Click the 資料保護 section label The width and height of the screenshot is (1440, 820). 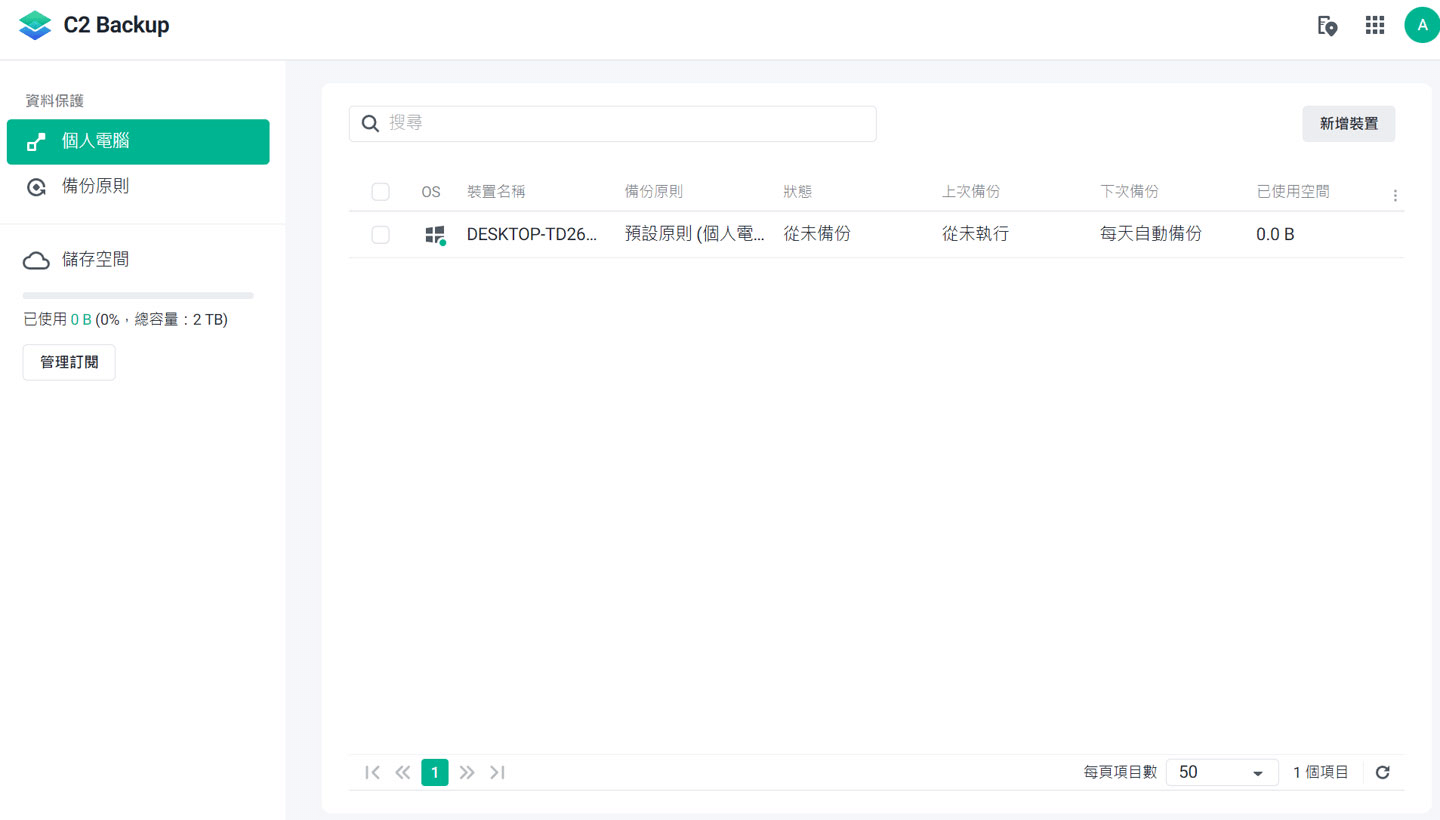pos(54,101)
